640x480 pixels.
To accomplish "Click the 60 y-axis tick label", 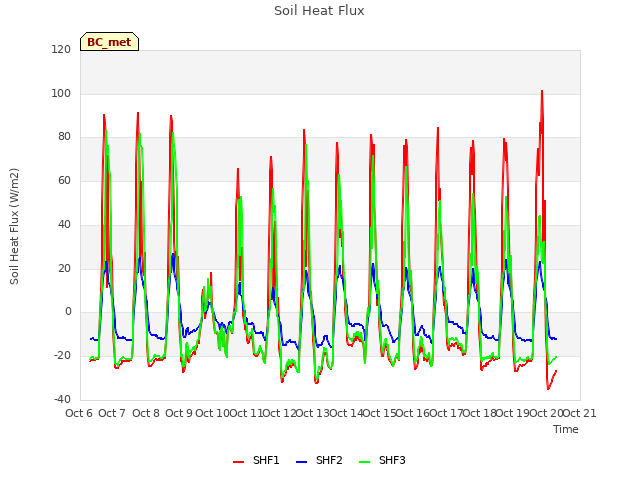I will (64, 181).
